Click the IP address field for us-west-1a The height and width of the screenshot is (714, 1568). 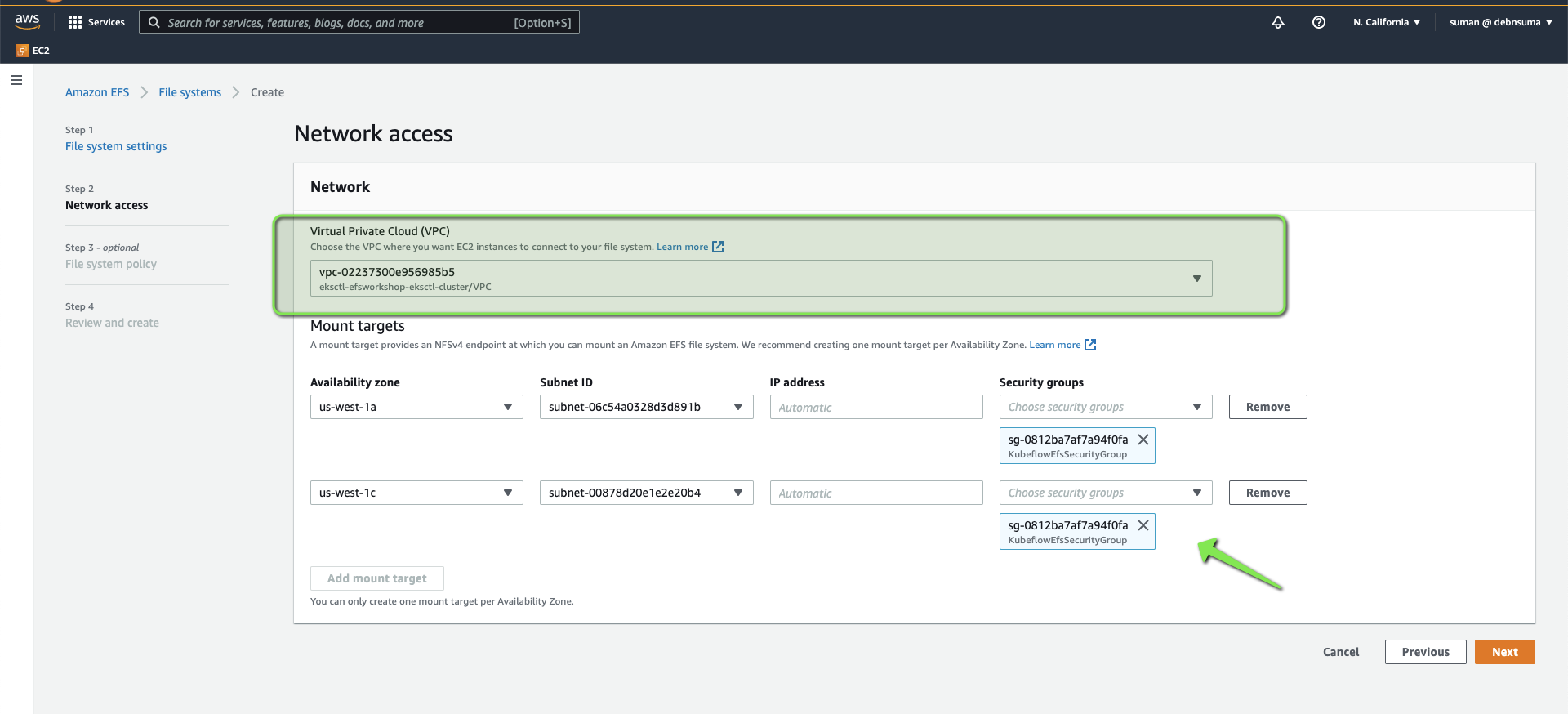tap(876, 407)
